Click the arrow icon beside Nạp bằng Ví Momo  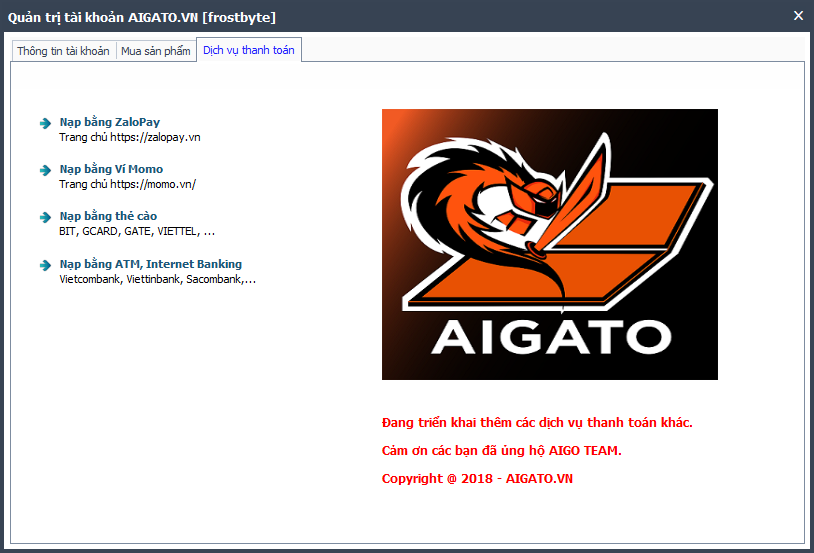pos(46,170)
